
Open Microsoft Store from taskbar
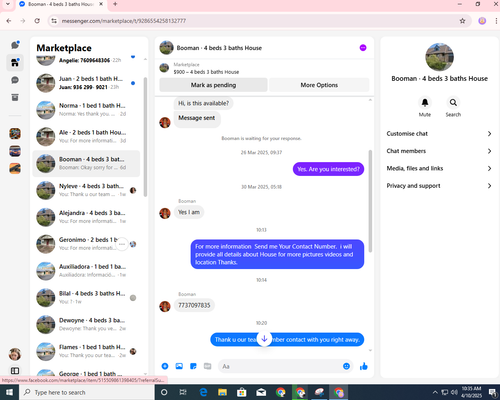(242, 392)
